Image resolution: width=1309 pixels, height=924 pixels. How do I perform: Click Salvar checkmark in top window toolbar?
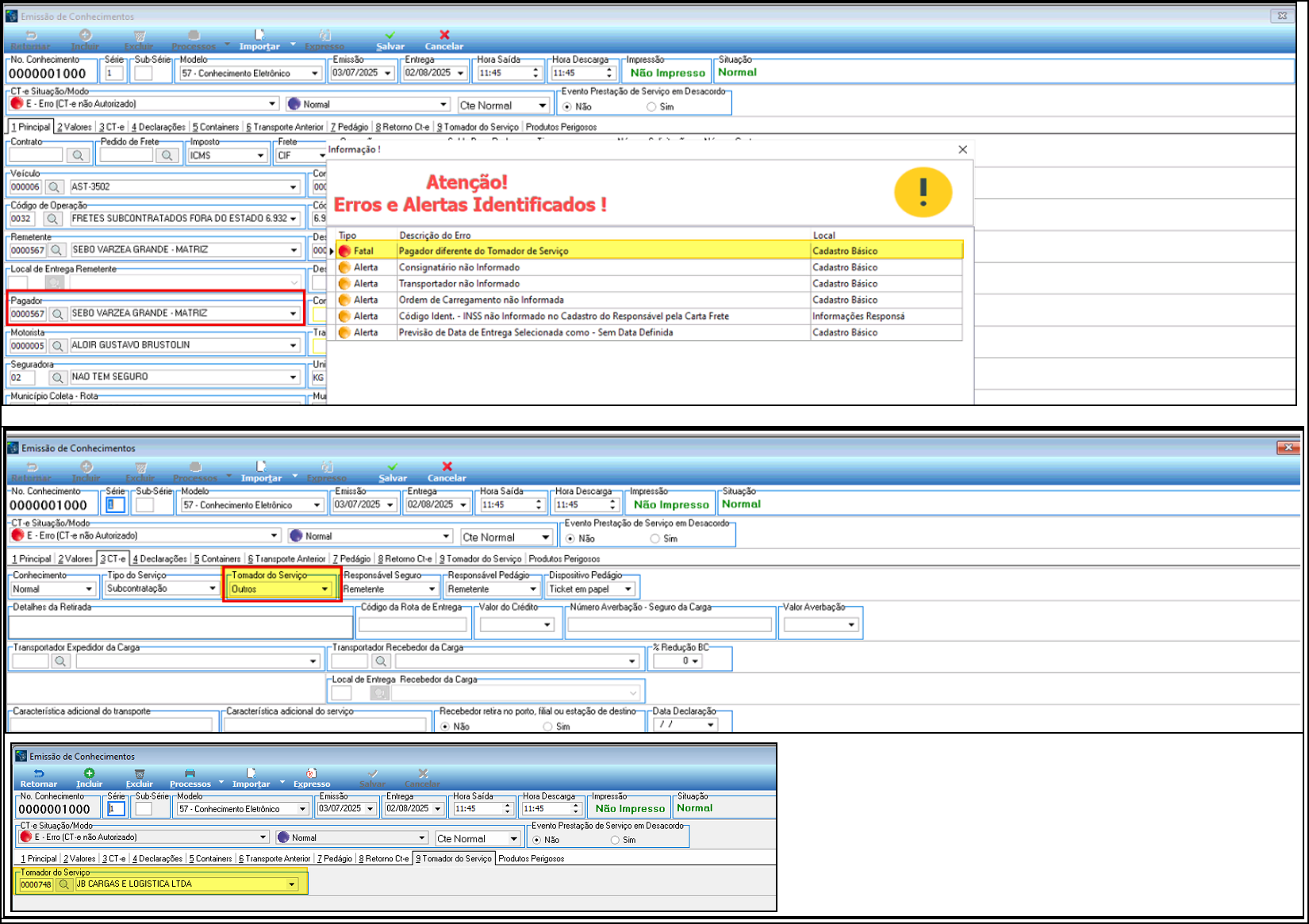pos(390,35)
